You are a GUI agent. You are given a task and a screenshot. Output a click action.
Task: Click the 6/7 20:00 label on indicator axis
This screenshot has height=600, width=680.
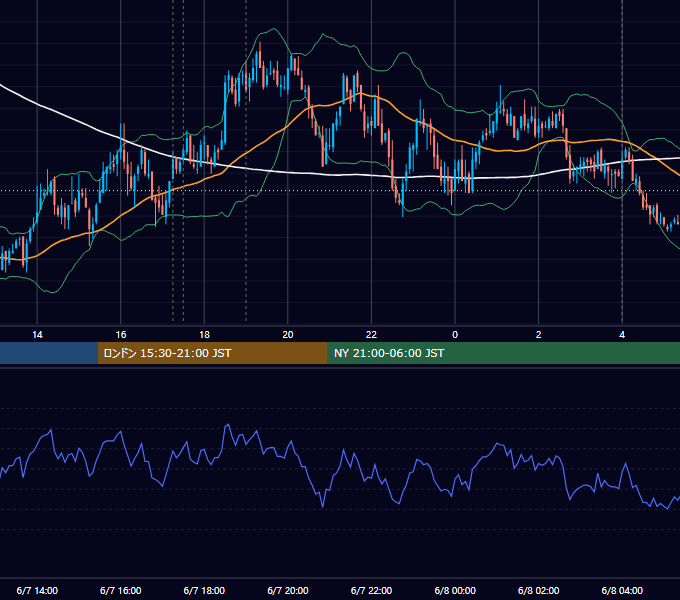(x=288, y=590)
